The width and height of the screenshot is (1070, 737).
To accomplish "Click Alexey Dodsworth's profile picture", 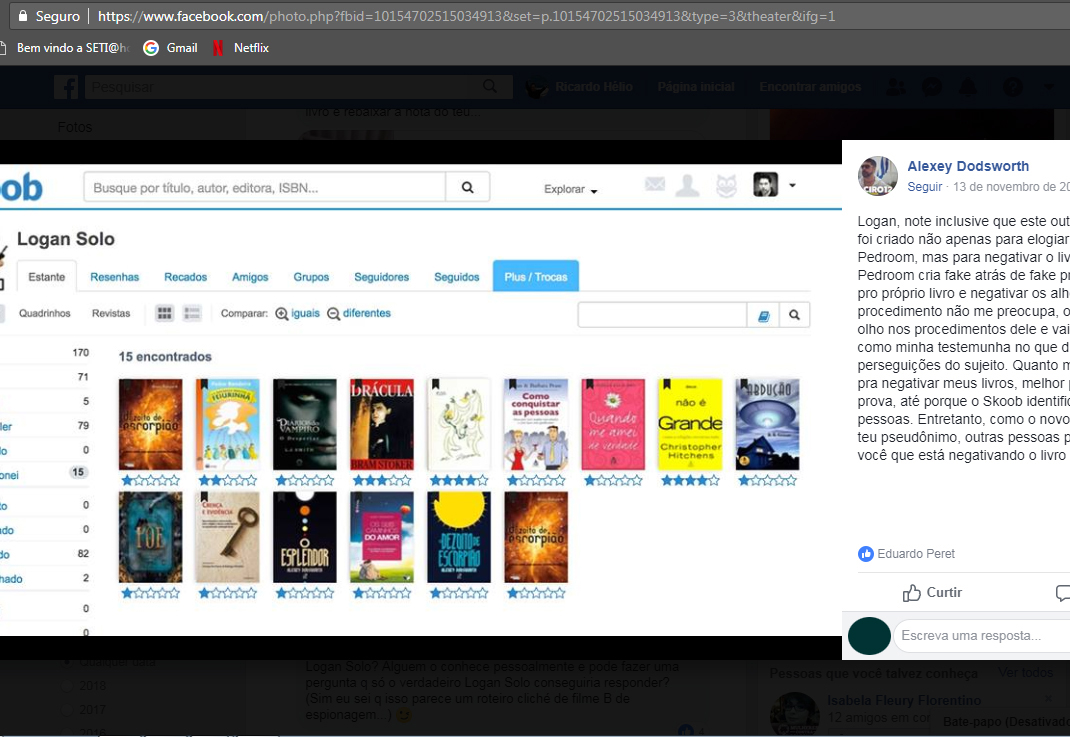I will coord(878,176).
